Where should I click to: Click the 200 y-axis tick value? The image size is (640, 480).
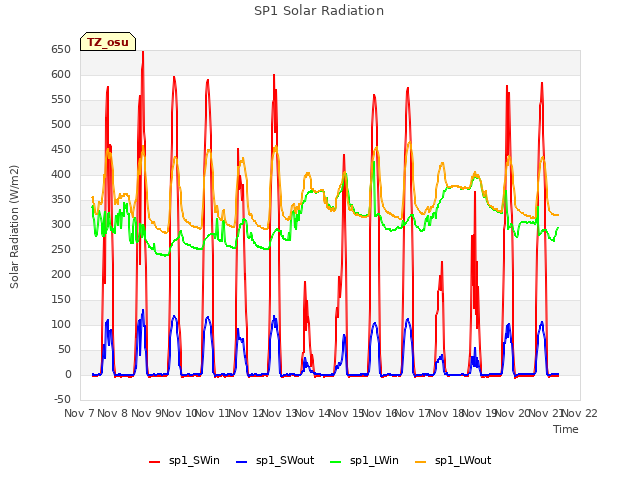coord(61,275)
